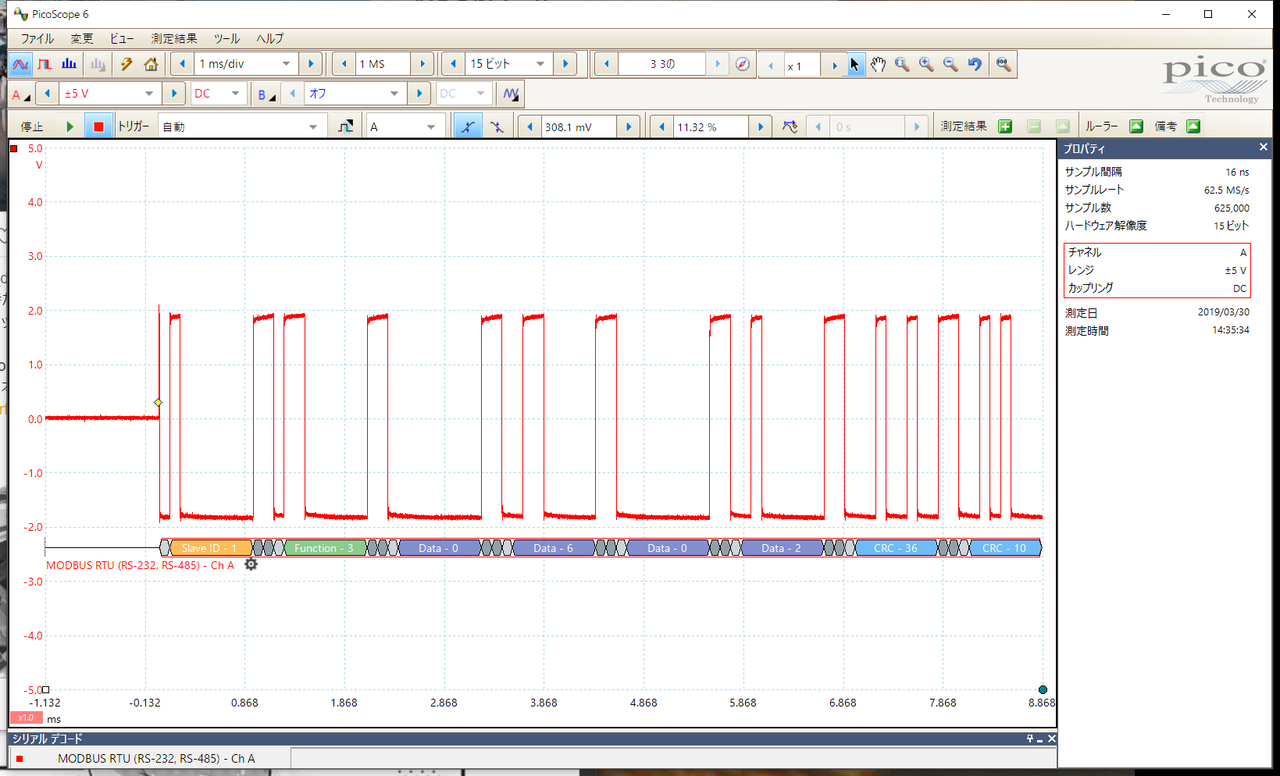Click the undo zoom arrow icon
This screenshot has width=1280, height=776.
pos(975,64)
